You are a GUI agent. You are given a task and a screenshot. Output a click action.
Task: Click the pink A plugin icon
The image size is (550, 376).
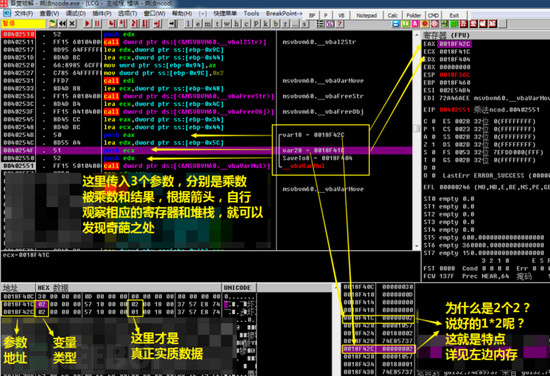click(415, 24)
